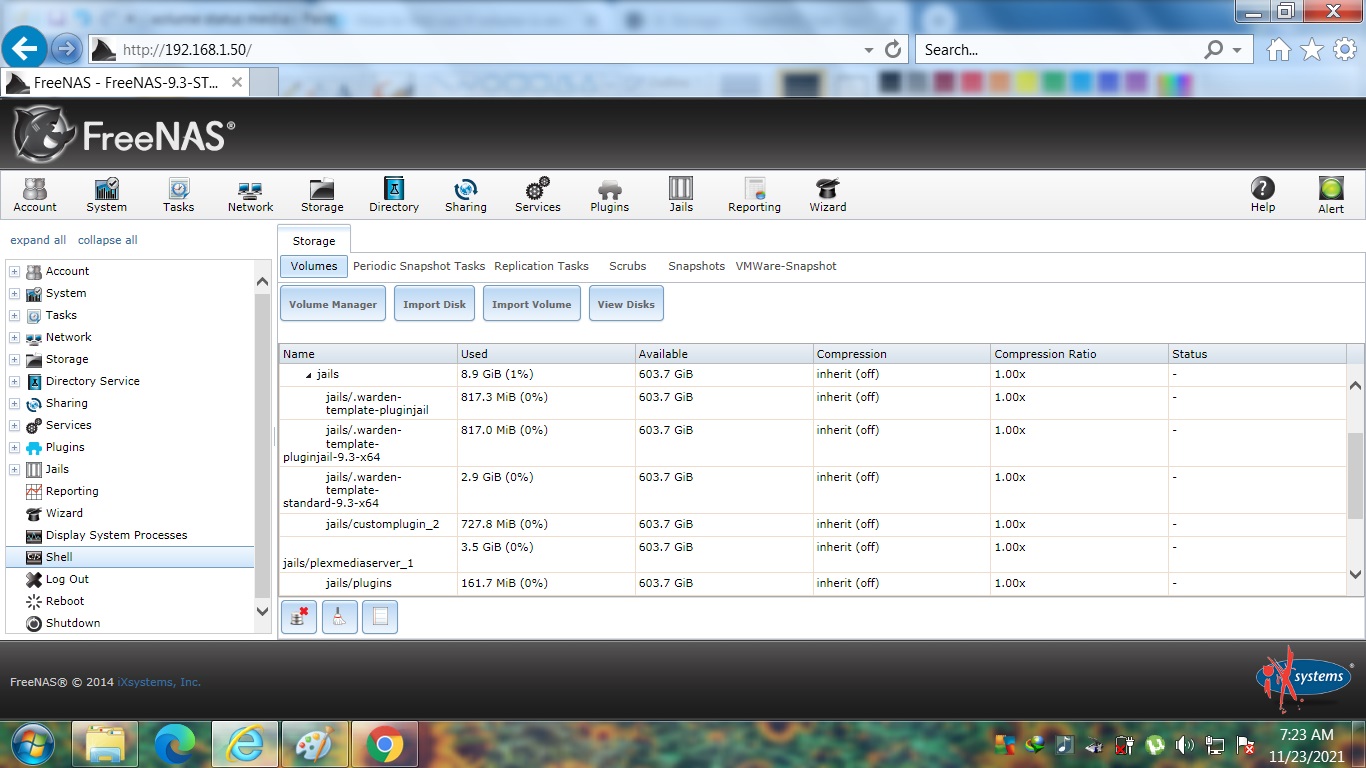Open browser home icon
This screenshot has height=768, width=1366.
click(1279, 49)
